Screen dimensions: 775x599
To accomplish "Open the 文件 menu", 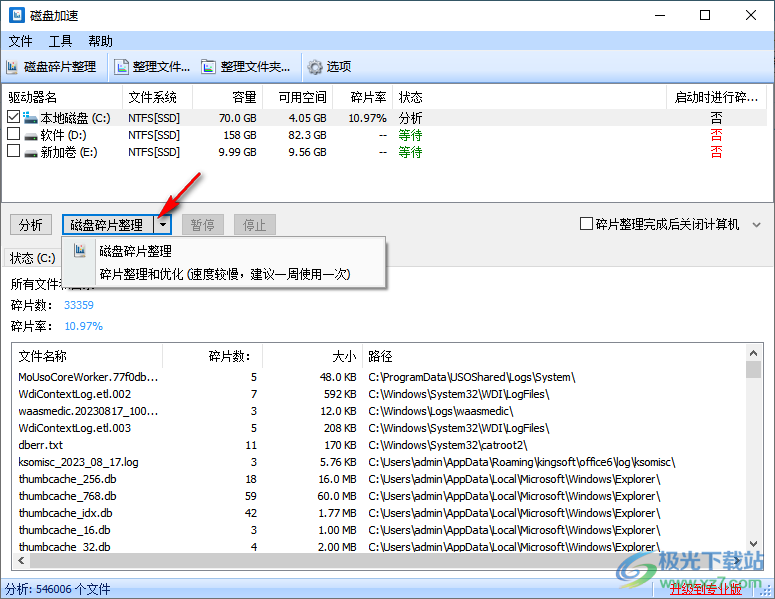I will (20, 41).
